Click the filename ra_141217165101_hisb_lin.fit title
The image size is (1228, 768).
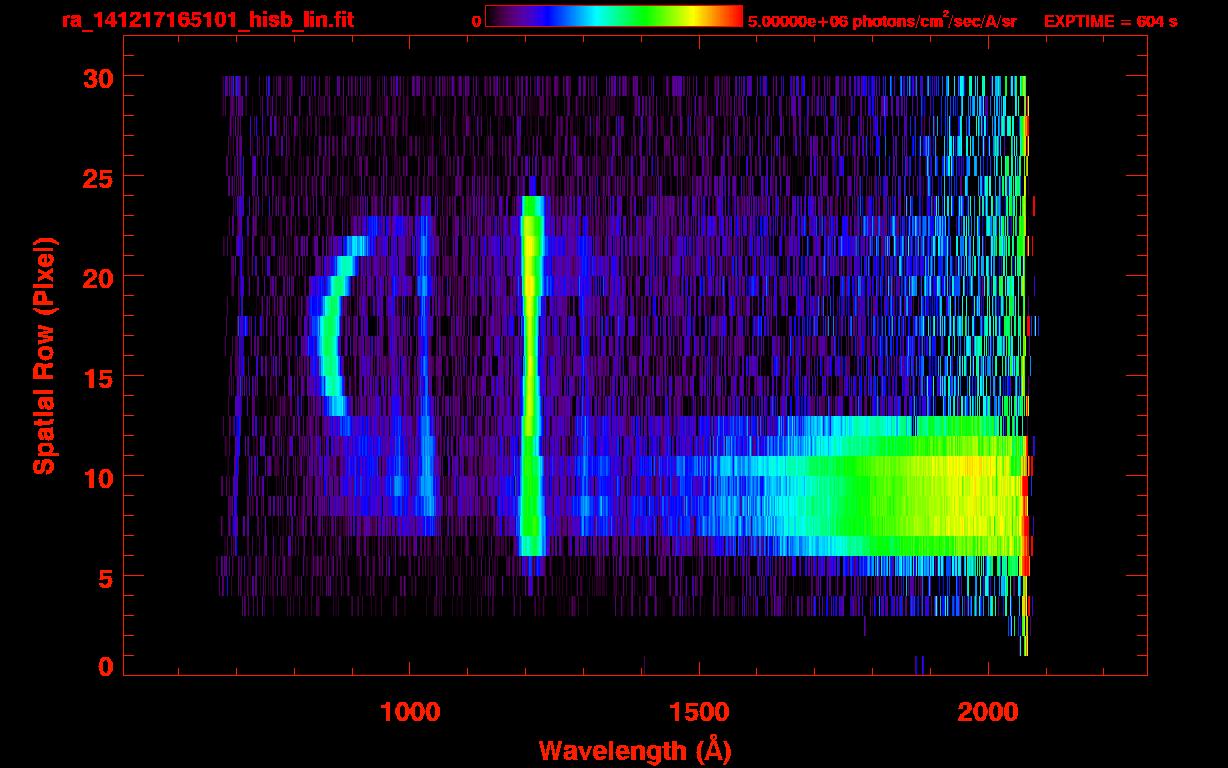(x=207, y=20)
